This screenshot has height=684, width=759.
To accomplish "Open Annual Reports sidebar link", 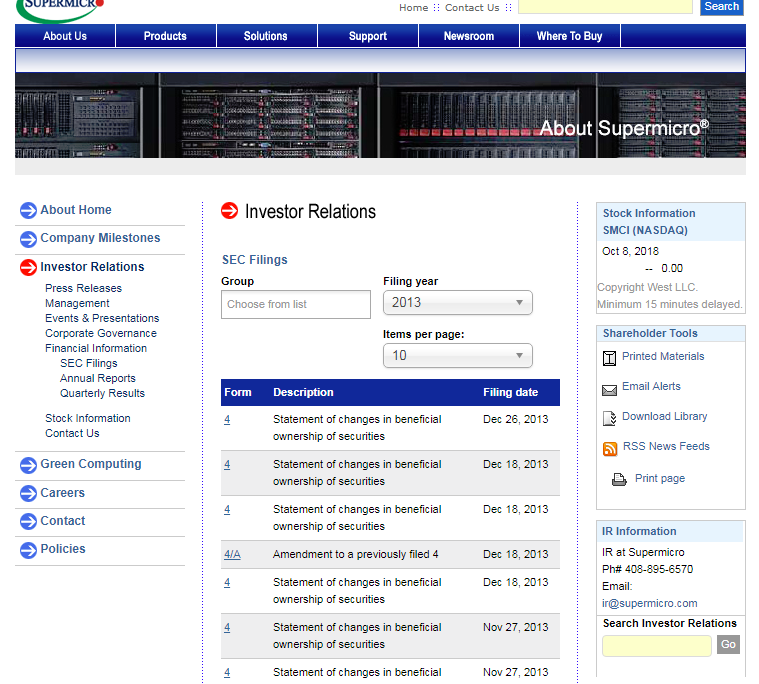I will [98, 378].
